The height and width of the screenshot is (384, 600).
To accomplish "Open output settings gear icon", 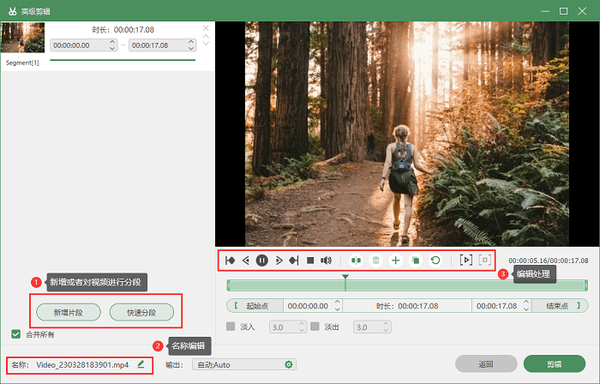I will click(289, 364).
